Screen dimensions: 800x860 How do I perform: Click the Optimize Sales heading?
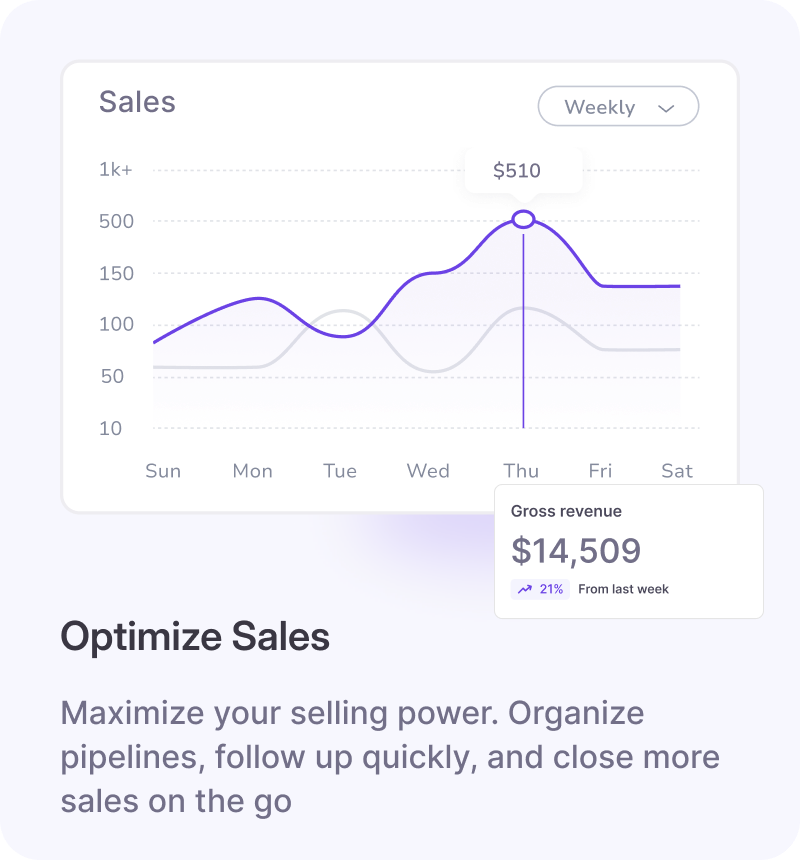coord(196,637)
